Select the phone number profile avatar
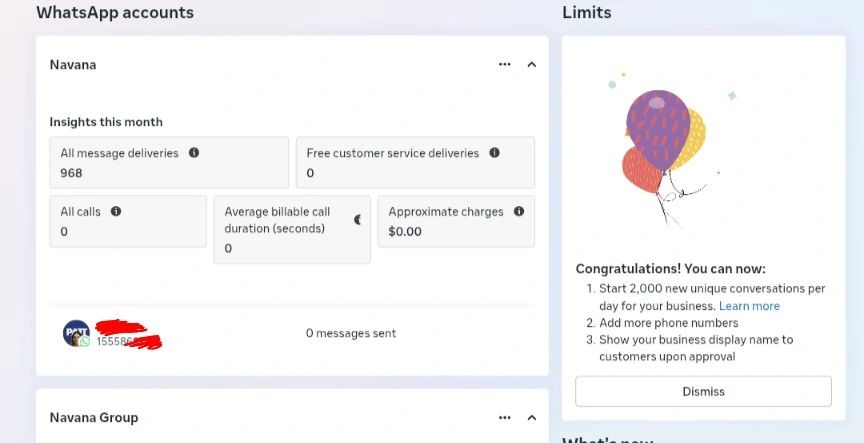Viewport: 864px width, 443px height. point(76,333)
